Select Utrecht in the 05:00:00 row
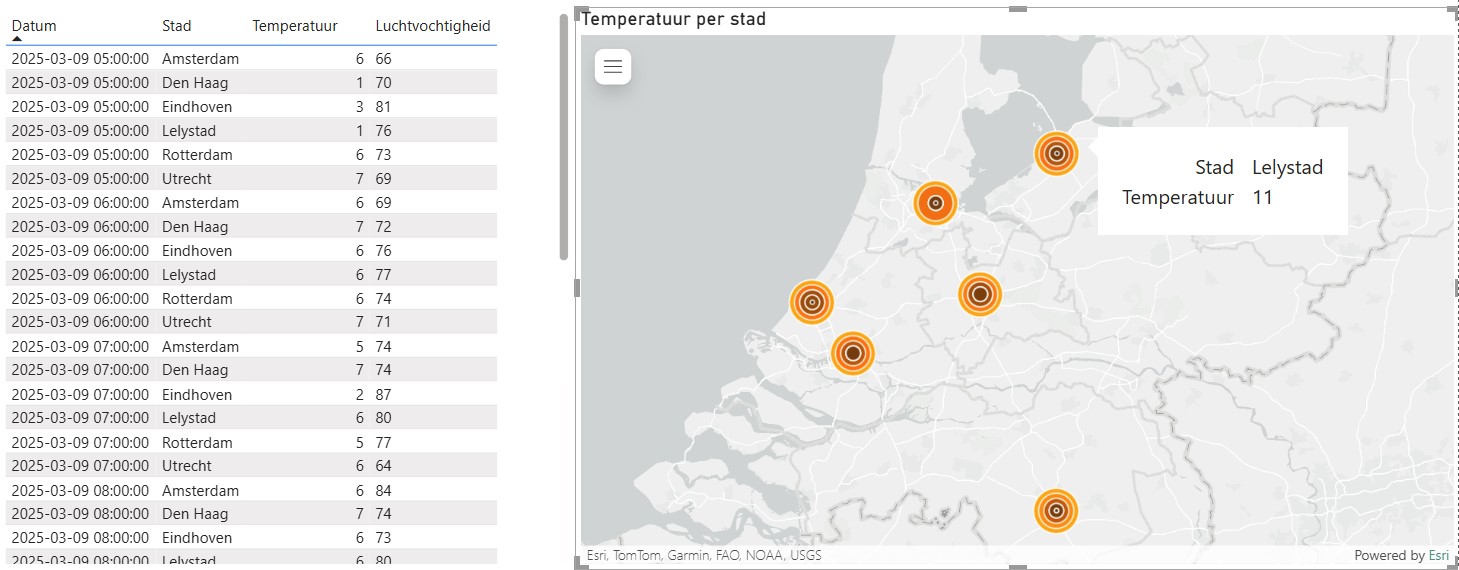1459x570 pixels. pos(187,179)
